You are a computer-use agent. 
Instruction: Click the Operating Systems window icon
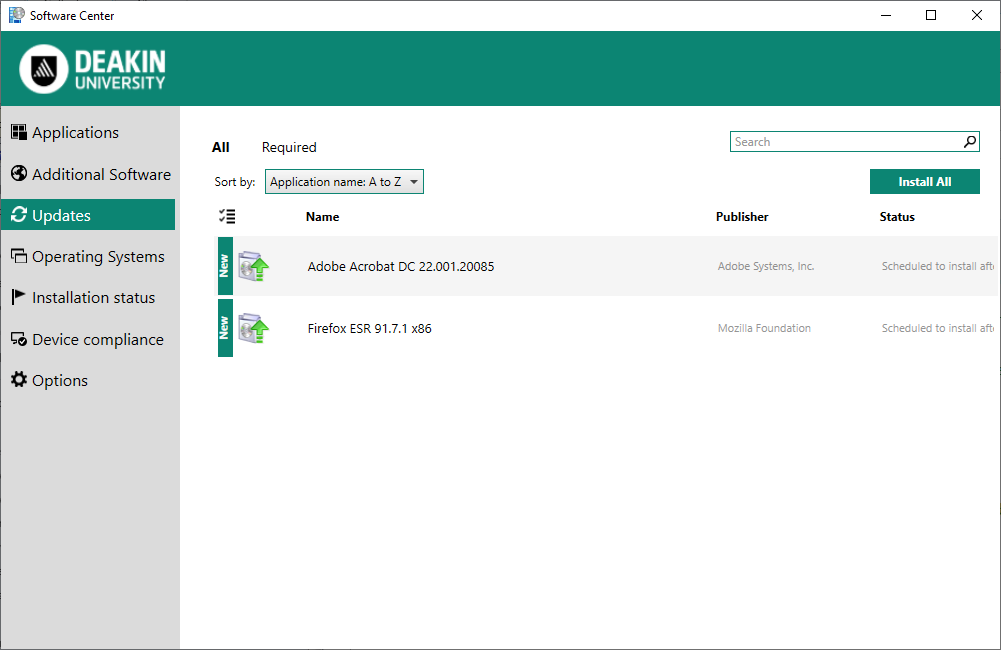point(18,256)
